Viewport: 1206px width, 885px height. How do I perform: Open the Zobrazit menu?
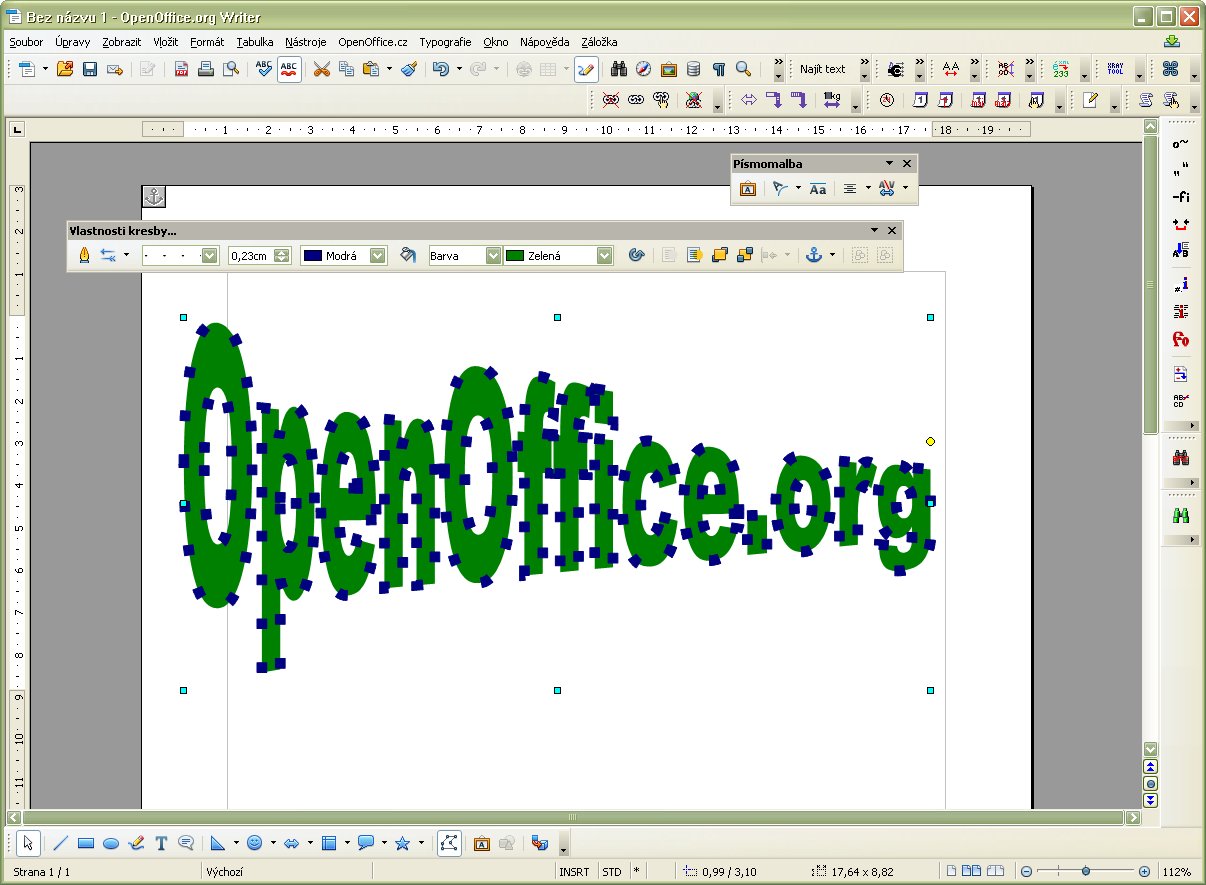click(x=122, y=42)
